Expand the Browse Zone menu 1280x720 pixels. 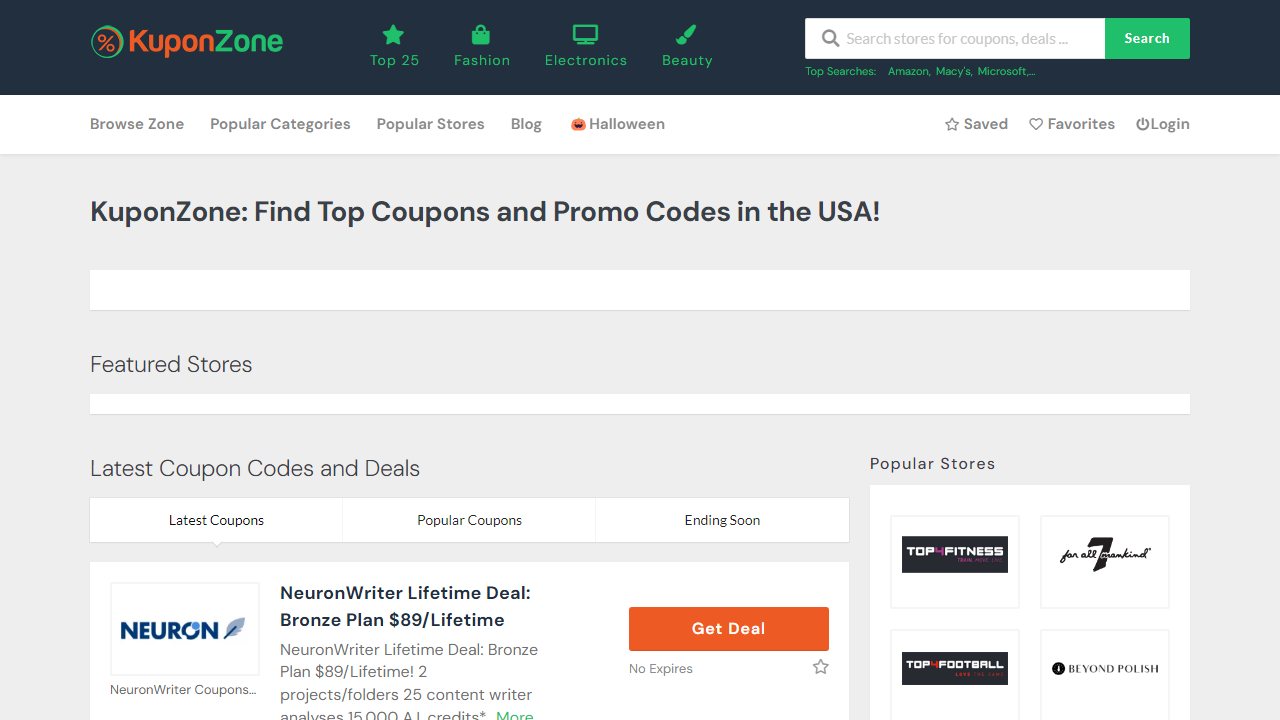137,124
